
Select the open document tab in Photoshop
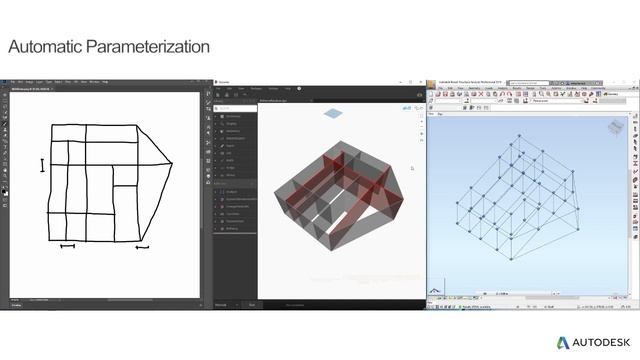[x=32, y=89]
